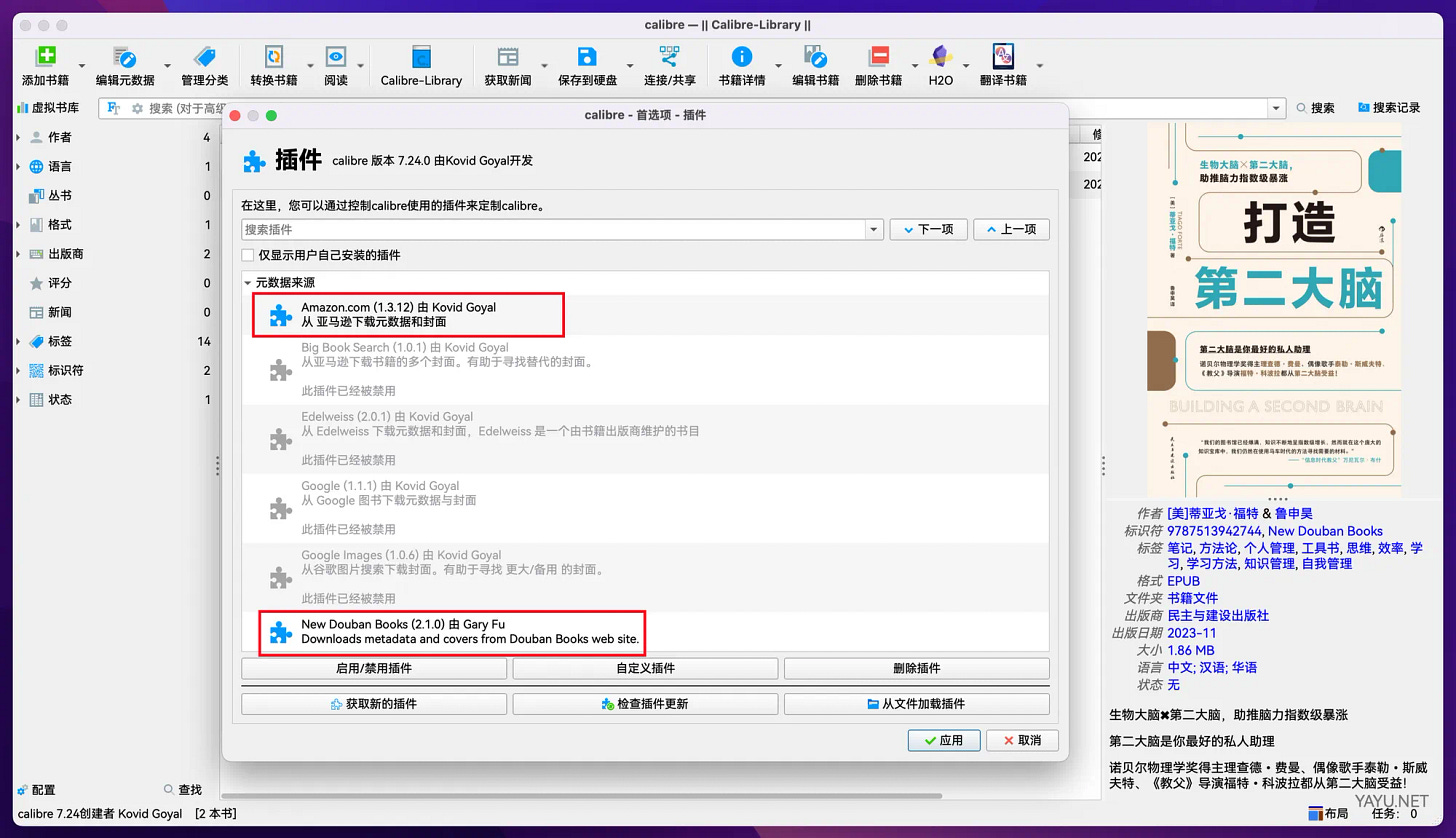
Task: Click the Calibre-Library book icon
Action: click(421, 57)
